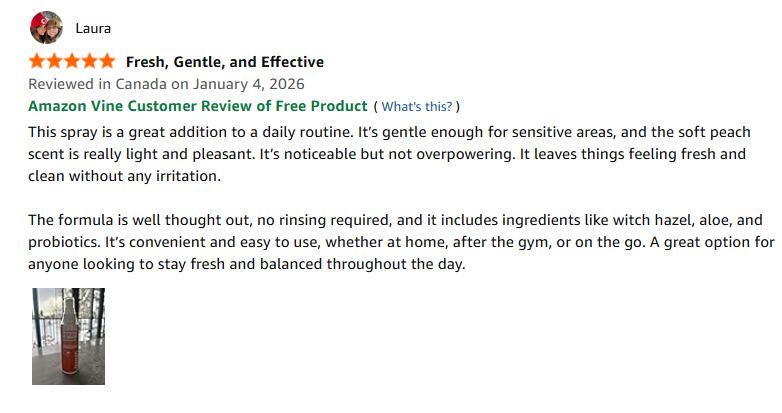The image size is (782, 413).
Task: Click the fifth and last rating star
Action: (x=105, y=62)
